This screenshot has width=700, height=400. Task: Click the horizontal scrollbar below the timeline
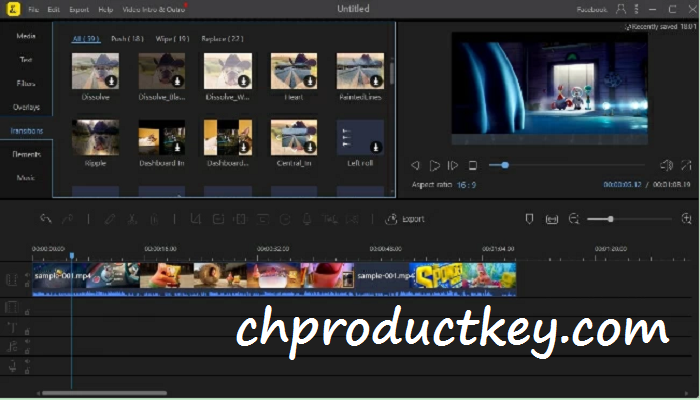[104, 393]
